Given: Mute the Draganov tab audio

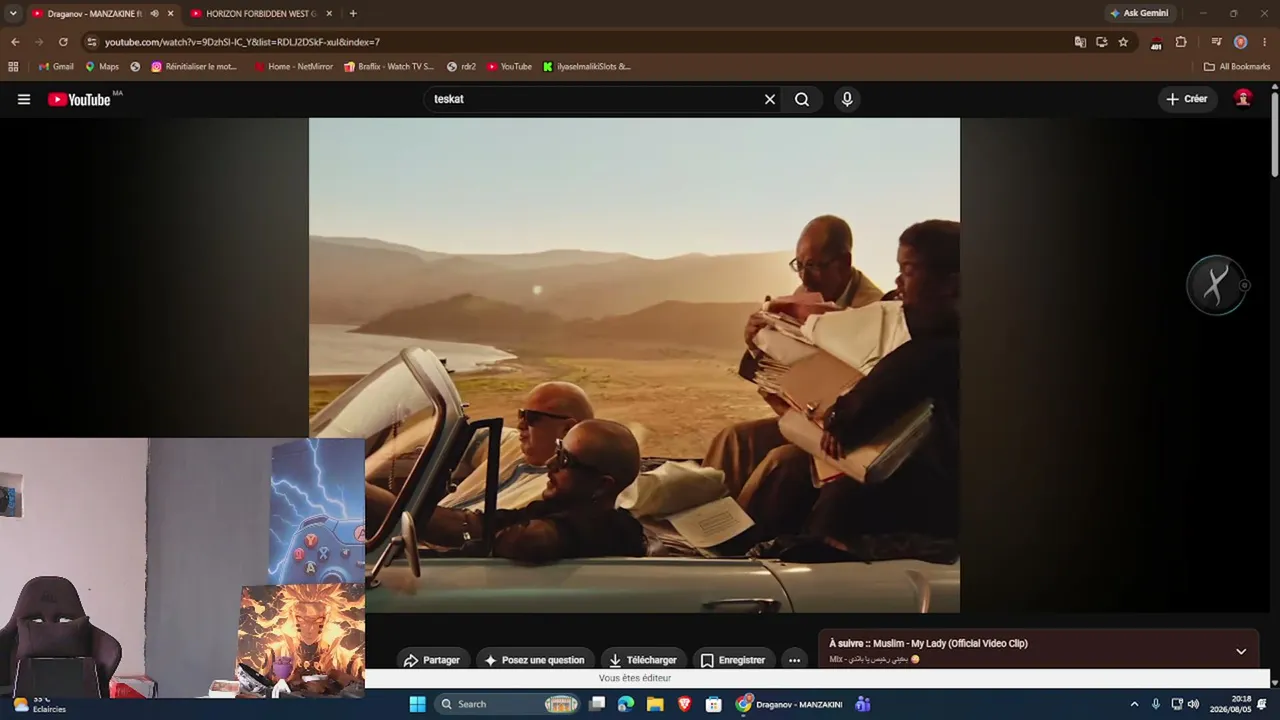Looking at the screenshot, I should [x=154, y=13].
